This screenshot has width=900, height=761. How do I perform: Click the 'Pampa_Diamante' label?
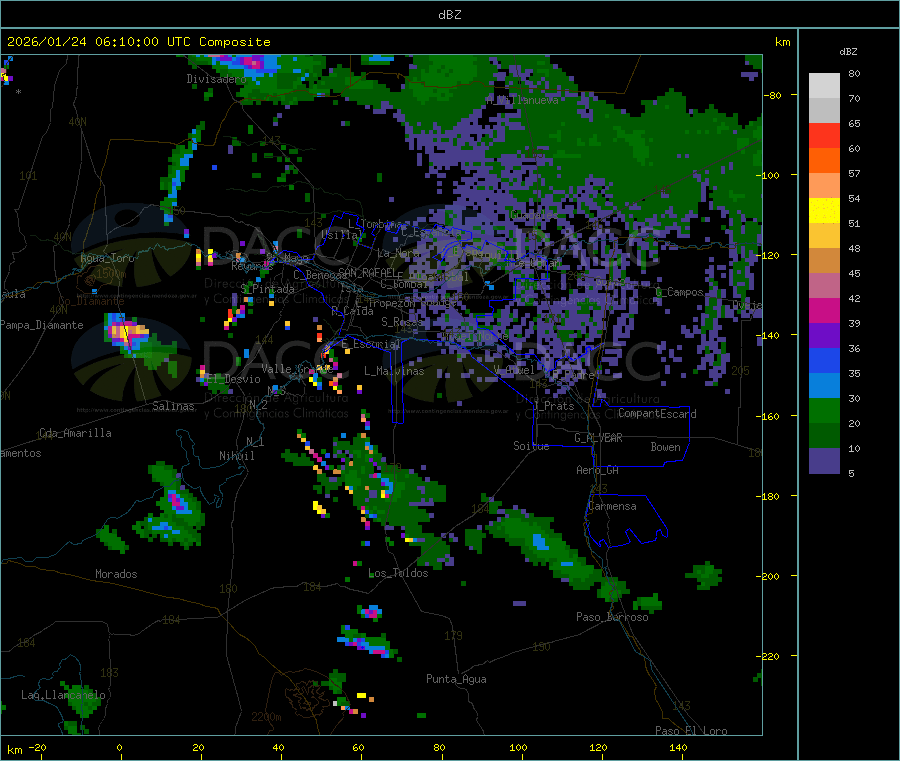tap(42, 325)
